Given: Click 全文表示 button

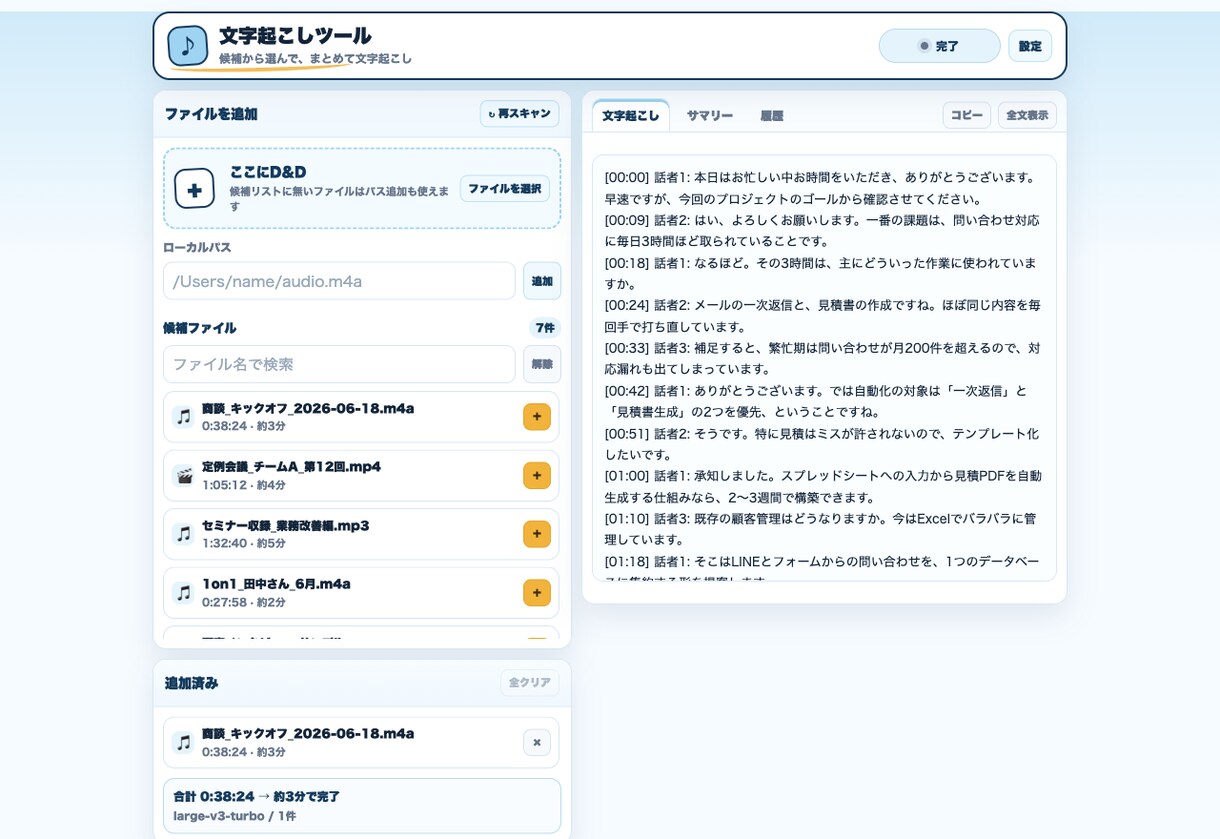Looking at the screenshot, I should [1027, 115].
